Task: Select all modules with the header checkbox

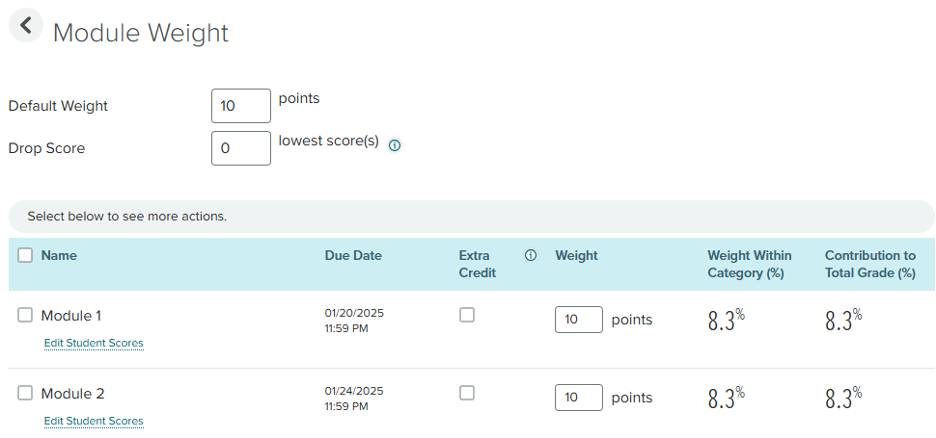Action: click(25, 255)
